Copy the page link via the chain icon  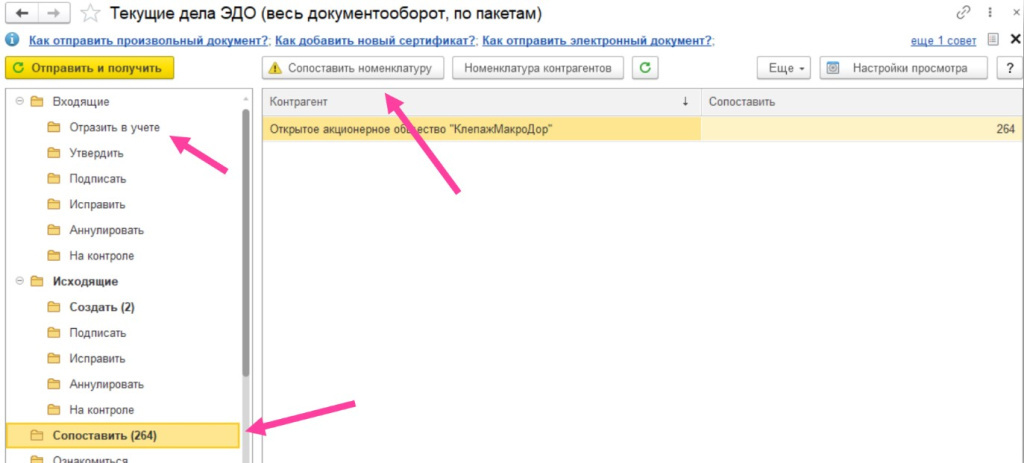pyautogui.click(x=963, y=13)
